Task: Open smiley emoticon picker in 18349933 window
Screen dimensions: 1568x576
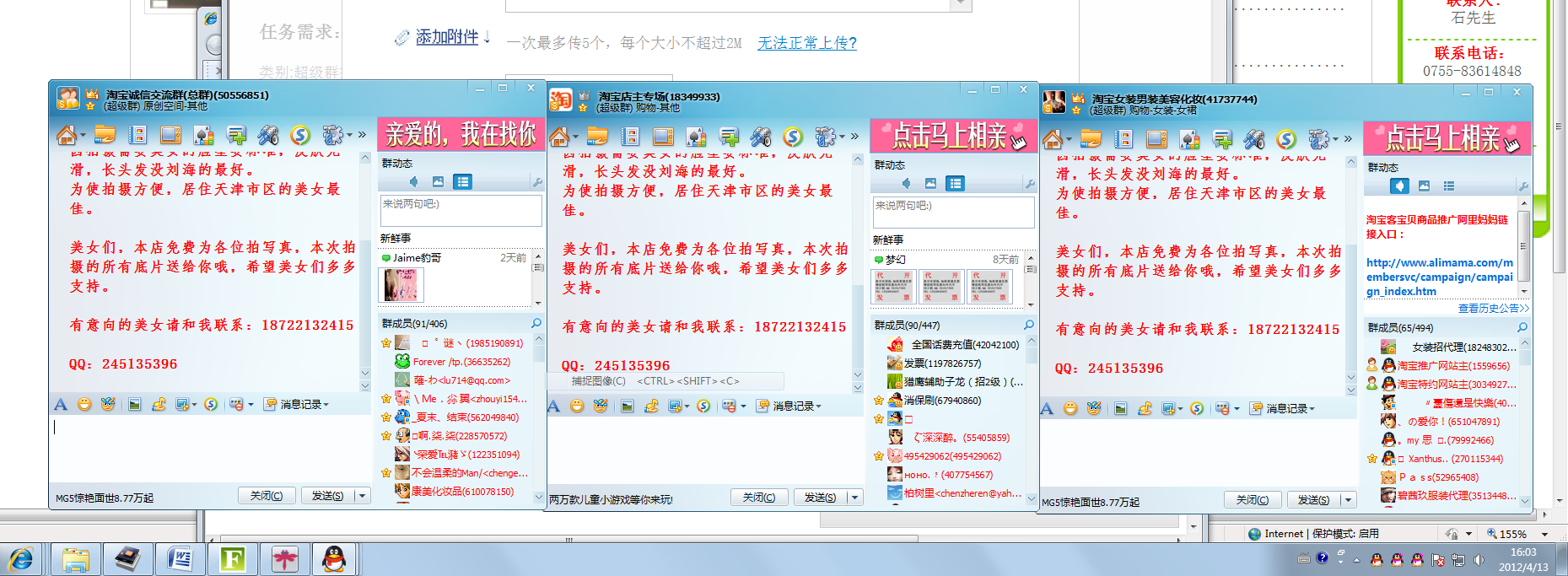Action: [577, 406]
